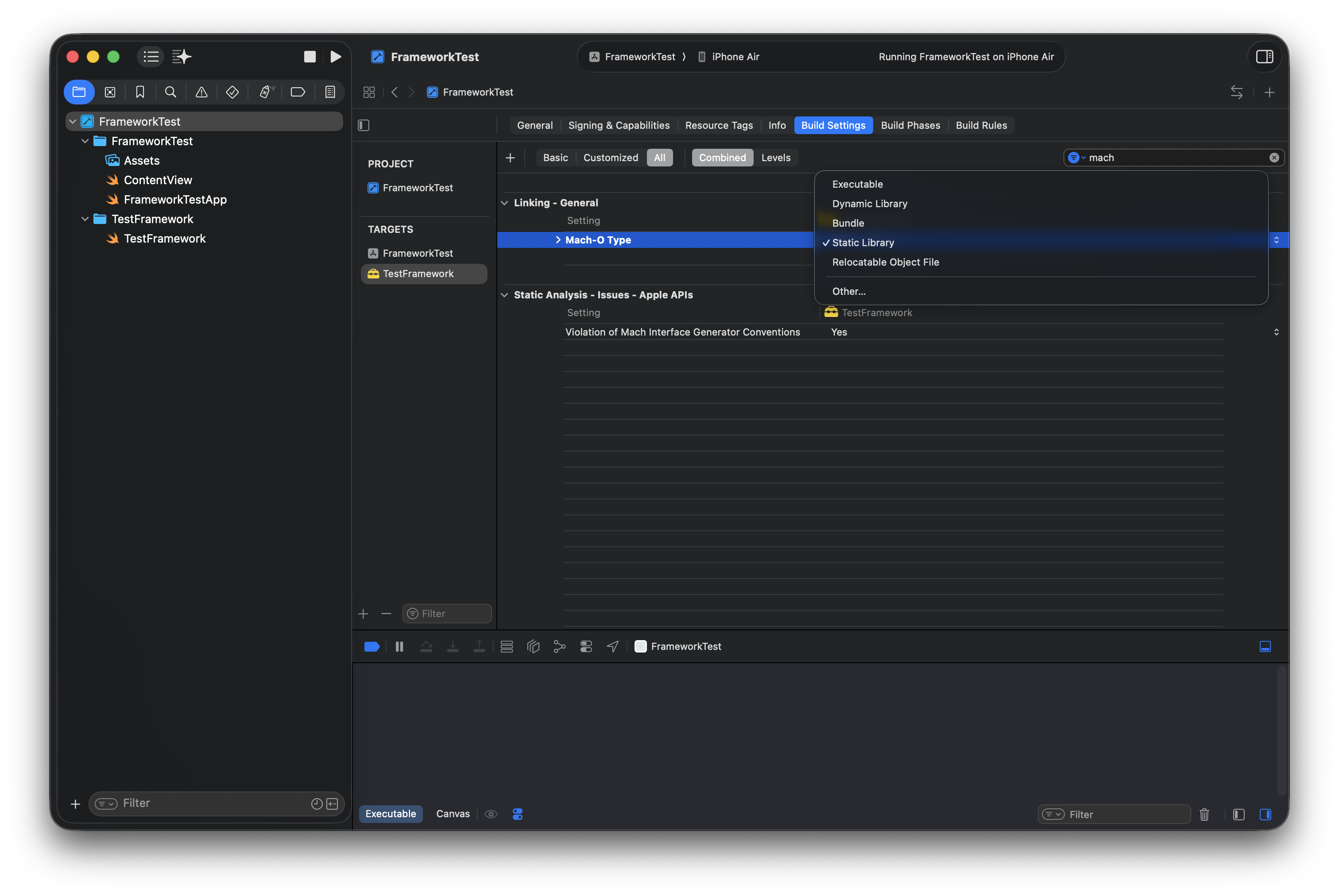Choose Dynamic Library from the menu

[x=869, y=204]
